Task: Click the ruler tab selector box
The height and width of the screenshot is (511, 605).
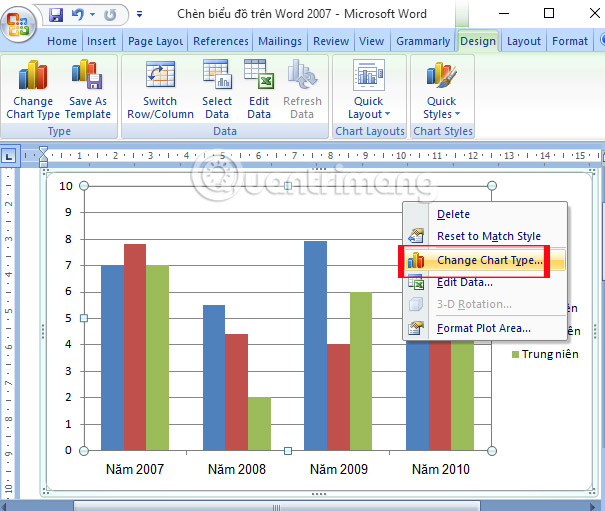Action: (x=8, y=156)
